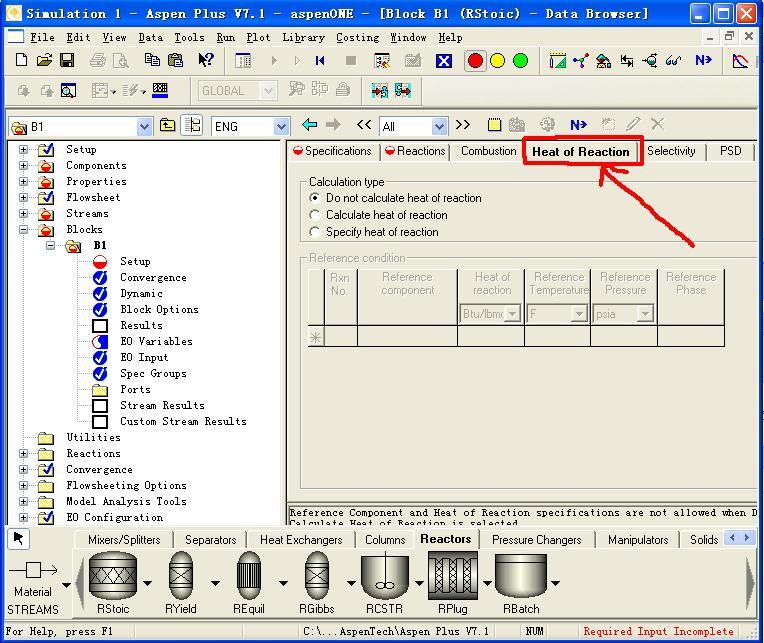Click the << previous form button
This screenshot has width=764, height=643.
363,125
